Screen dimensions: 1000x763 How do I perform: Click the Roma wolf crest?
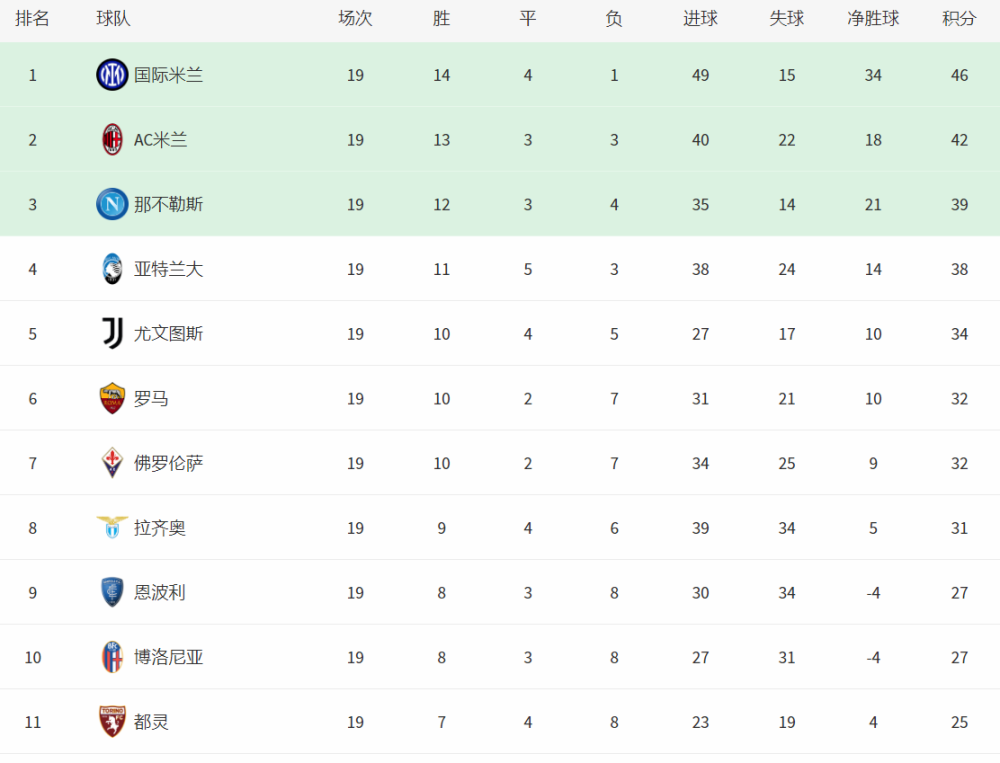click(112, 399)
